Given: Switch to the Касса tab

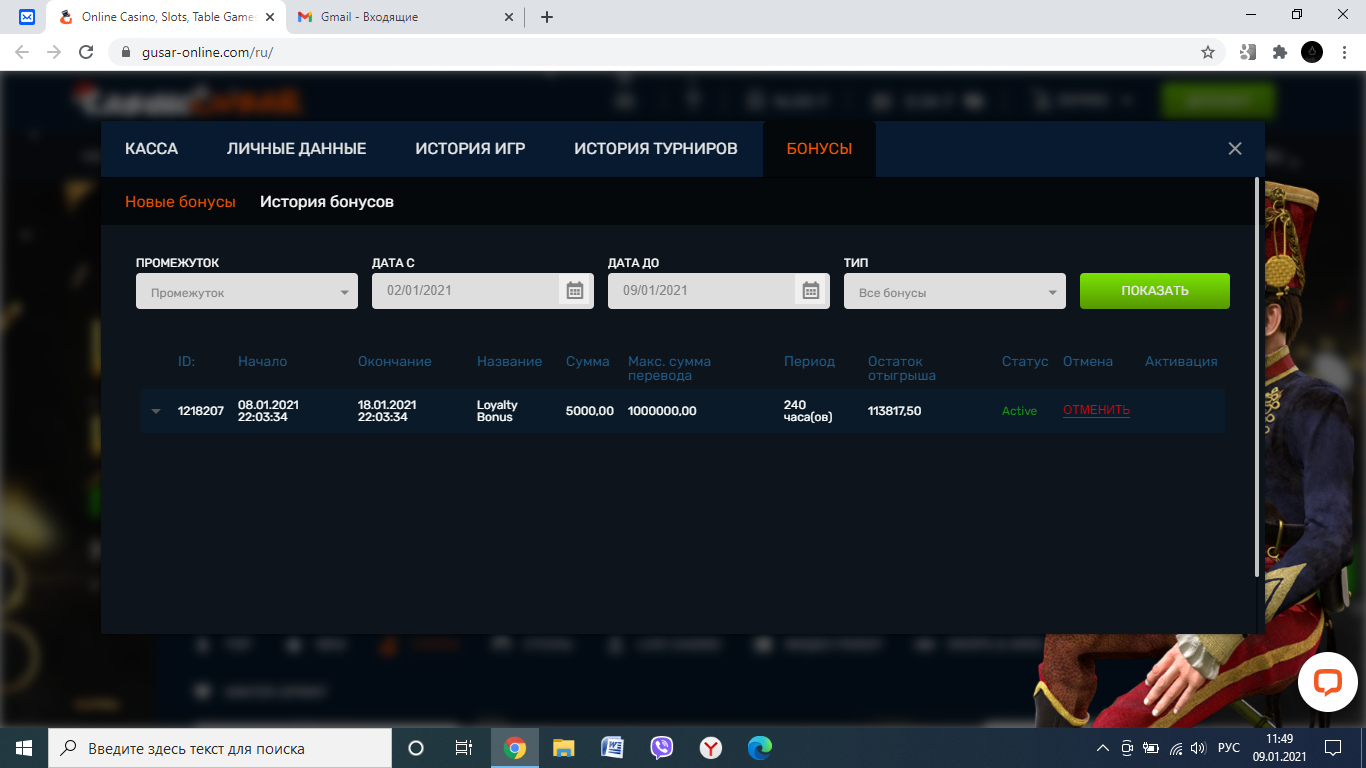Looking at the screenshot, I should pos(151,149).
